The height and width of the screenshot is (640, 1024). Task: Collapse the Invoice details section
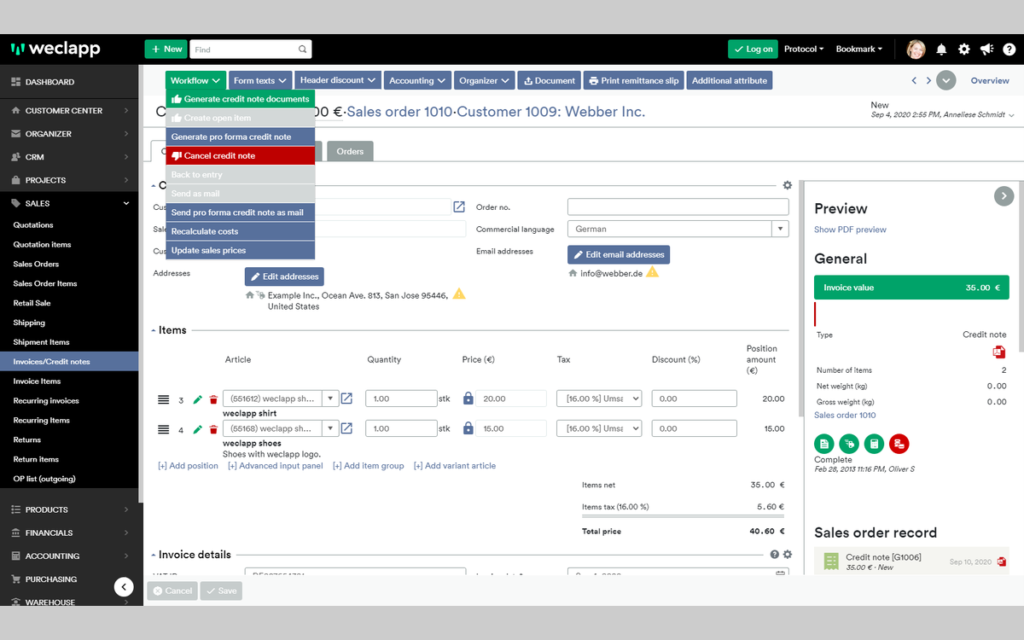[x=153, y=555]
